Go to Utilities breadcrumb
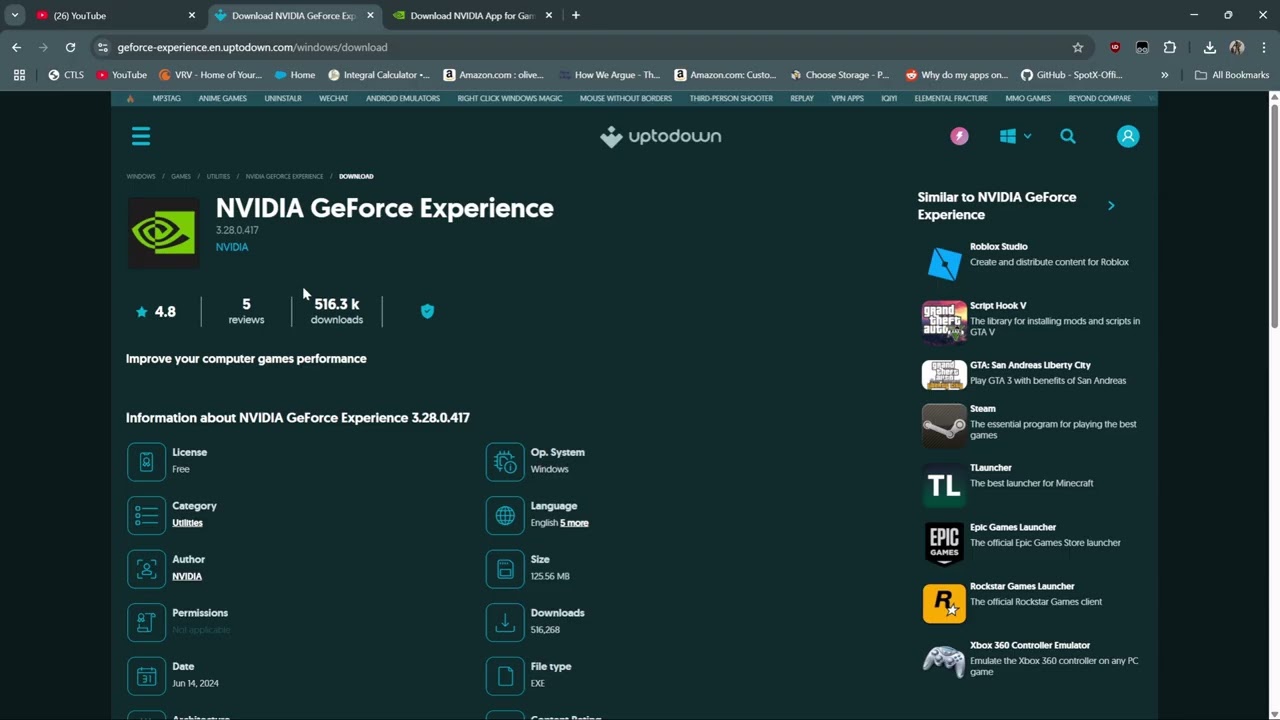This screenshot has height=720, width=1280. tap(218, 176)
